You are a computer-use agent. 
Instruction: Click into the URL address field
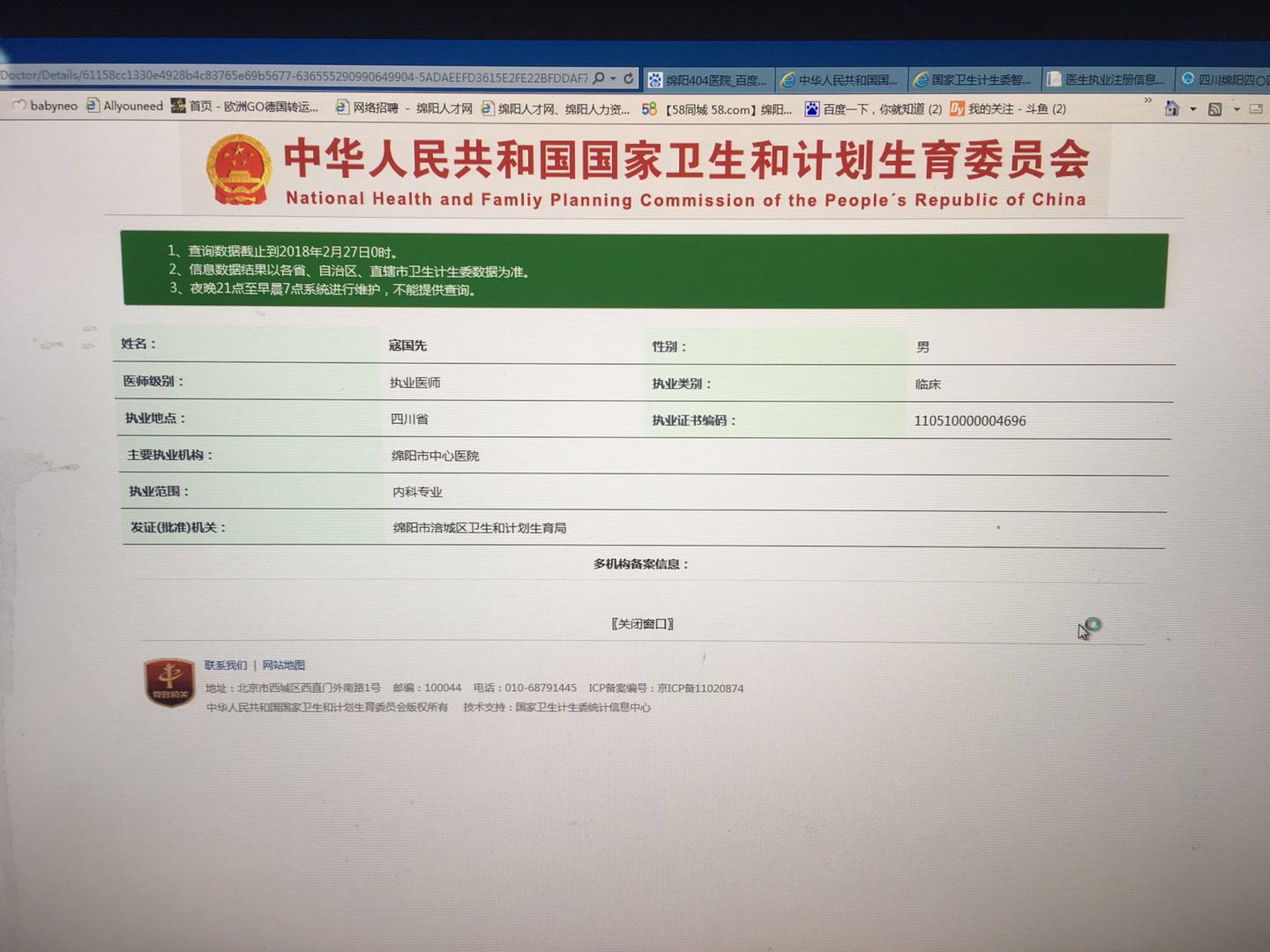(x=291, y=78)
